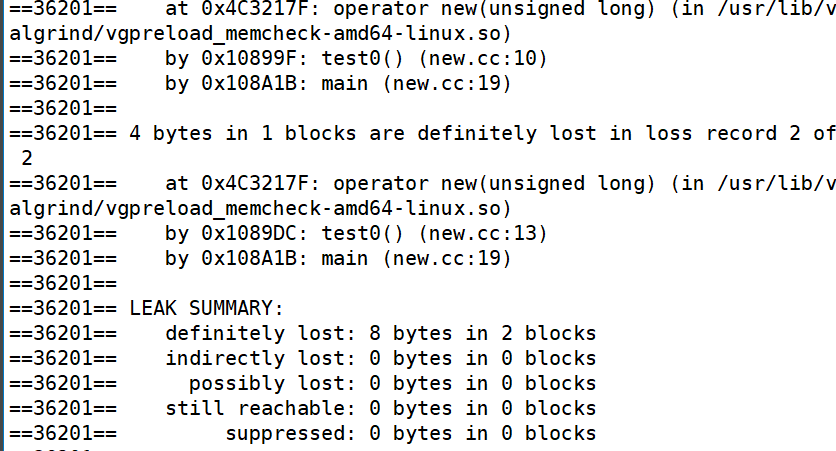Click the 'possibly lost:' summary label

pyautogui.click(x=272, y=384)
